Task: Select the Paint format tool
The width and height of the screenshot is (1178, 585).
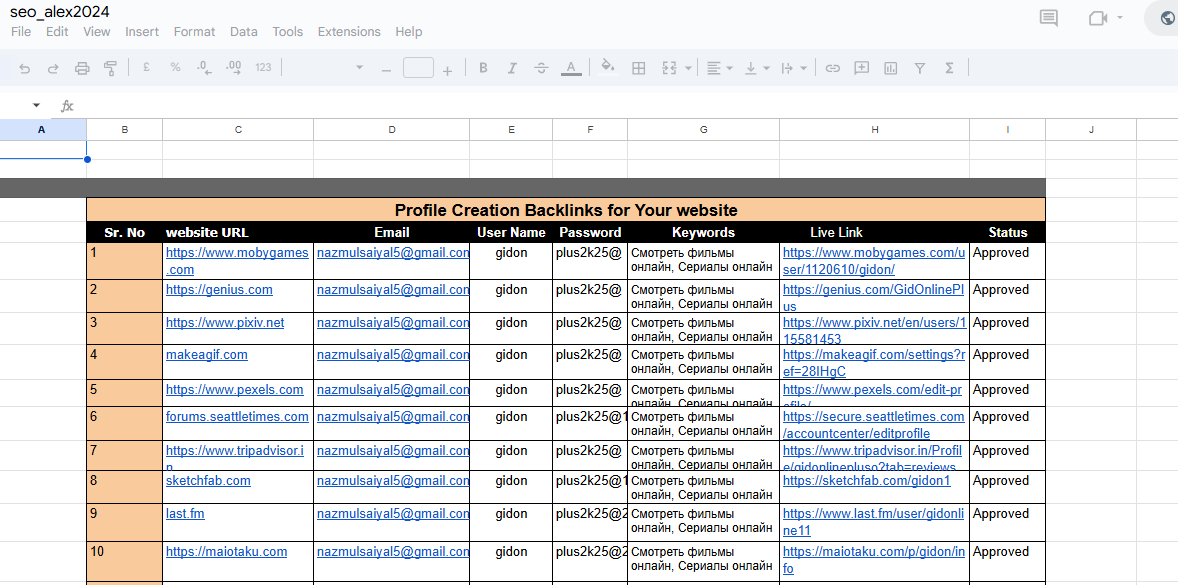Action: point(110,68)
